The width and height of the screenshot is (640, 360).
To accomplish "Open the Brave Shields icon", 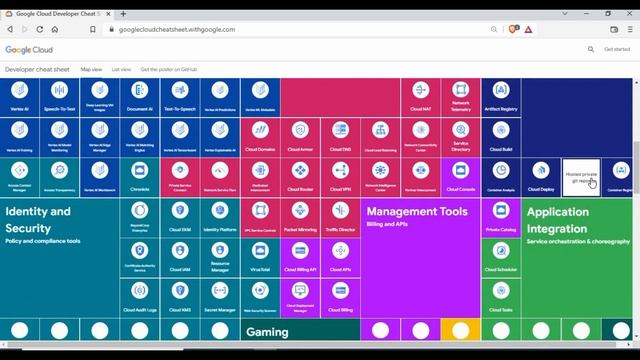I will pyautogui.click(x=513, y=29).
